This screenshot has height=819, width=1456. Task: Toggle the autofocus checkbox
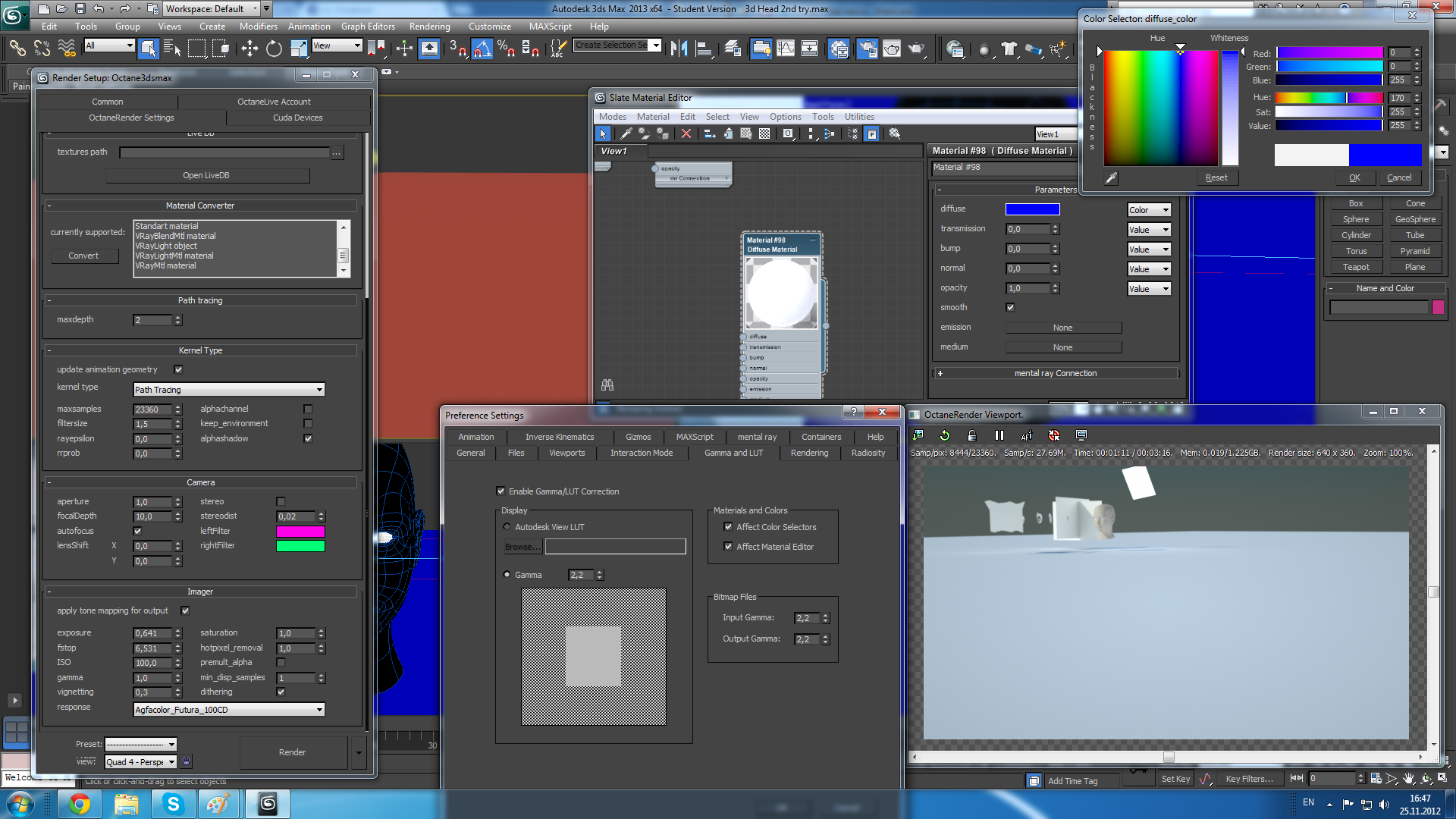point(137,531)
